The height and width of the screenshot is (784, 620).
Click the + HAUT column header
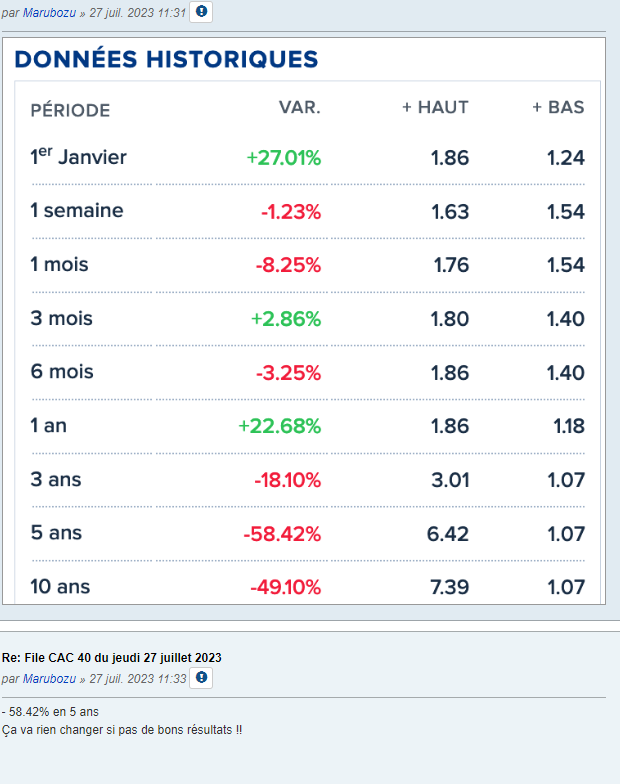435,108
